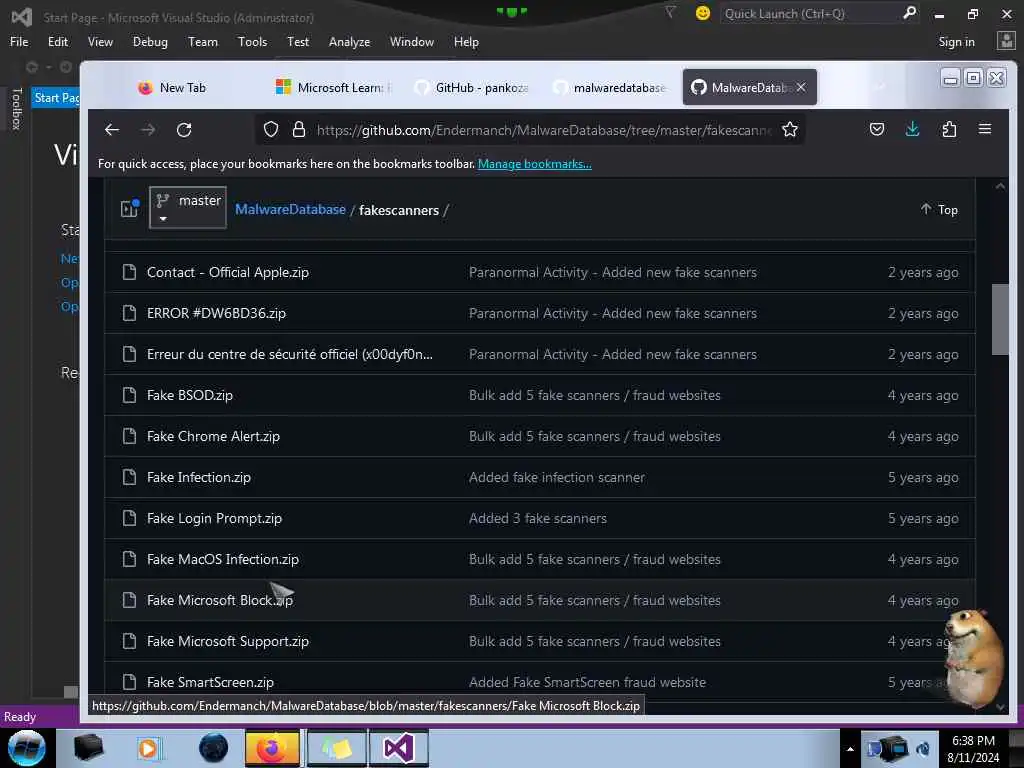1024x768 pixels.
Task: Open the 'Added fake infection scanner' commit
Action: click(x=556, y=477)
